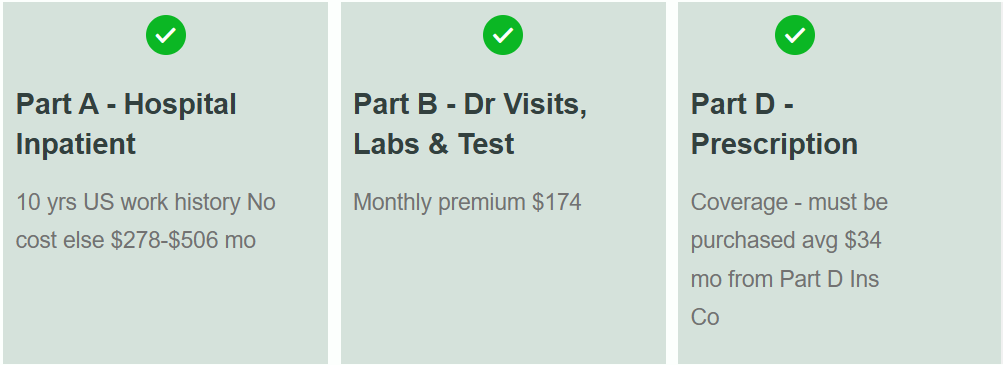This screenshot has width=1003, height=365.
Task: Select the mo from Part D Ins line
Action: click(x=785, y=279)
